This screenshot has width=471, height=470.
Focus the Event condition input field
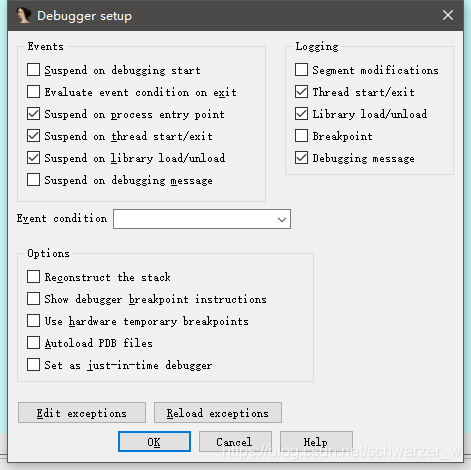[x=202, y=219]
